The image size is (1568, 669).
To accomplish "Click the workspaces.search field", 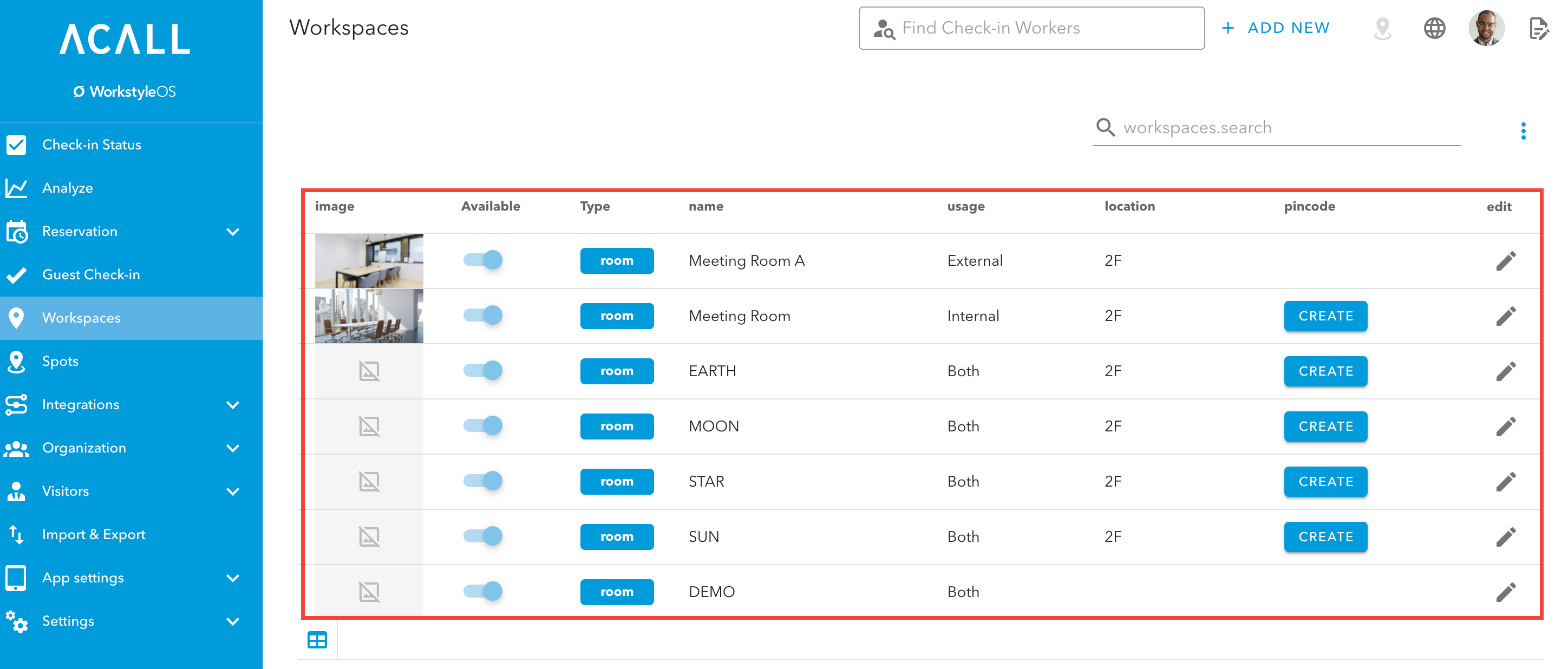I will tap(1276, 128).
